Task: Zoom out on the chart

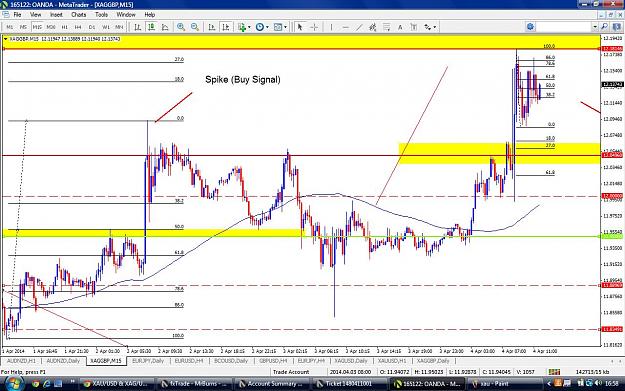Action: point(195,27)
